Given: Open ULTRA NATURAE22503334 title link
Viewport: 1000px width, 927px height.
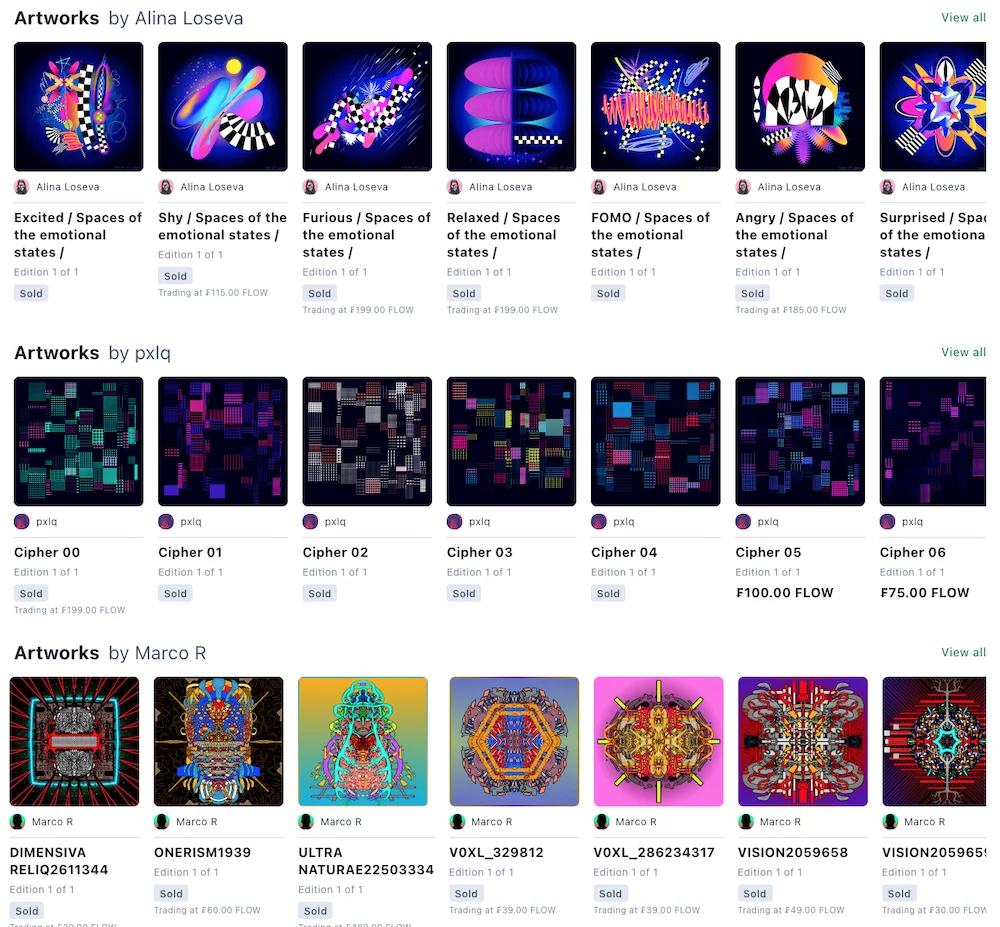Looking at the screenshot, I should point(366,861).
